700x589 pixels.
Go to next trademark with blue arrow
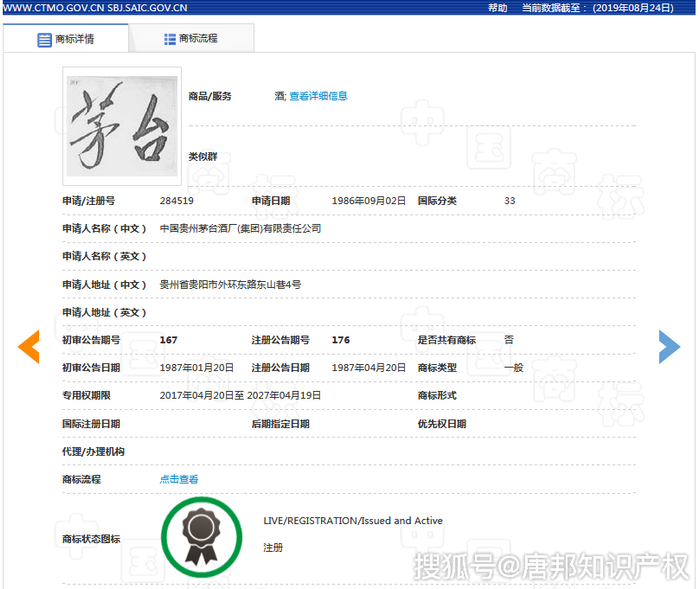pyautogui.click(x=669, y=347)
